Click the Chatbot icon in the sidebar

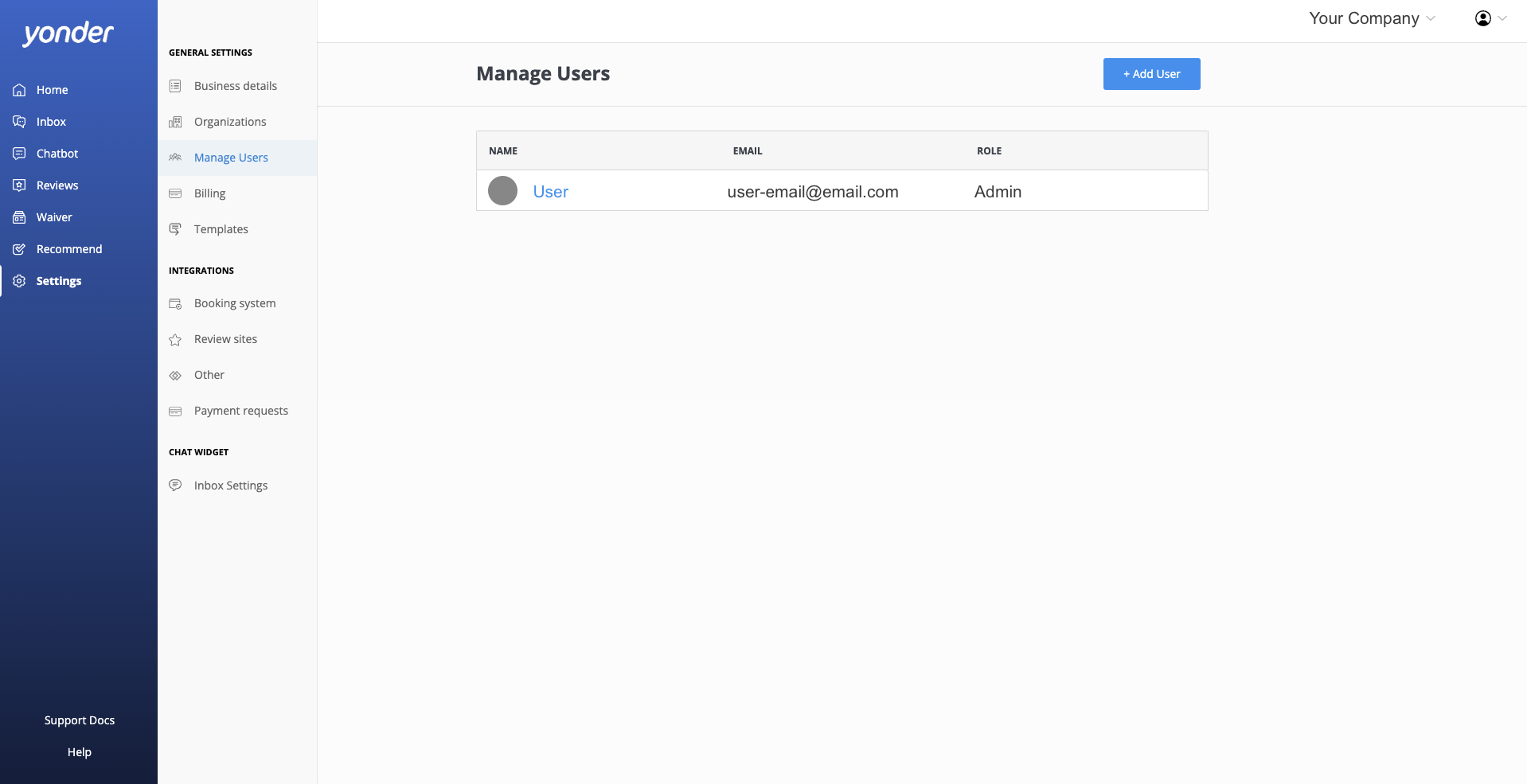point(19,154)
